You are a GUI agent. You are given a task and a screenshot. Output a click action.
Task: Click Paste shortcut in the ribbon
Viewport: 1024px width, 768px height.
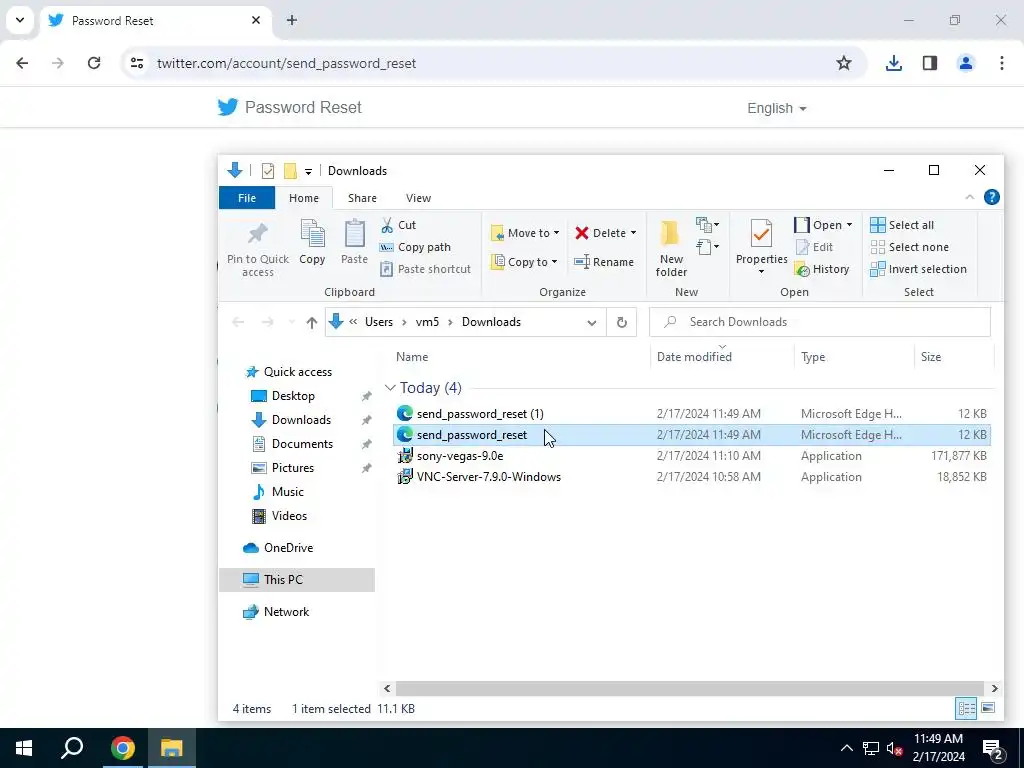pos(425,269)
